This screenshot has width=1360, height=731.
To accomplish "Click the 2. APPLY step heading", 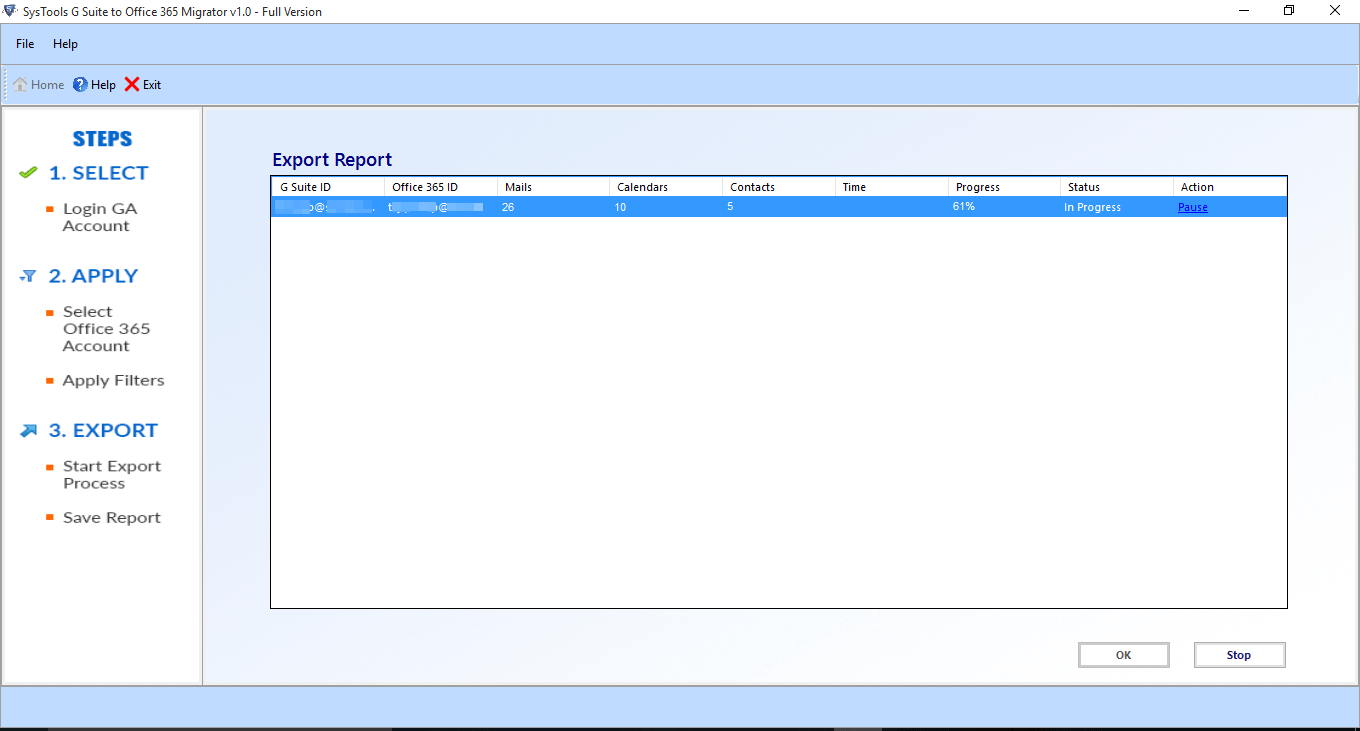I will click(x=93, y=276).
